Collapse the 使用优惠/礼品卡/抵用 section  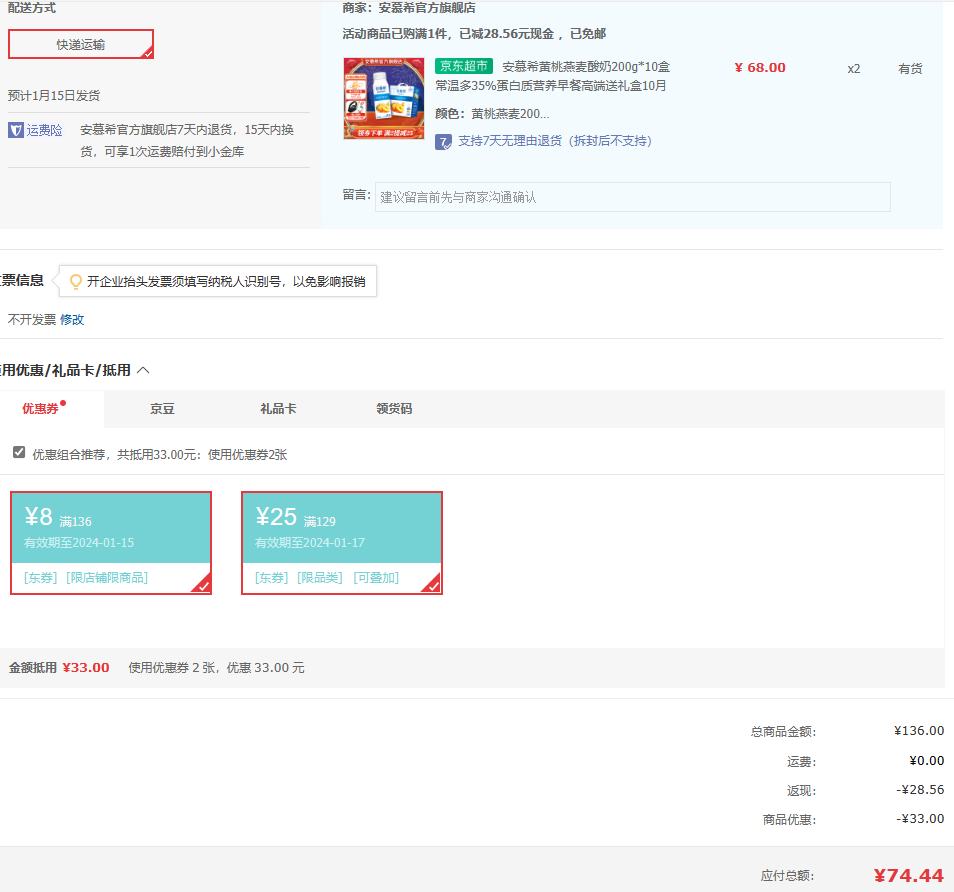[x=144, y=370]
